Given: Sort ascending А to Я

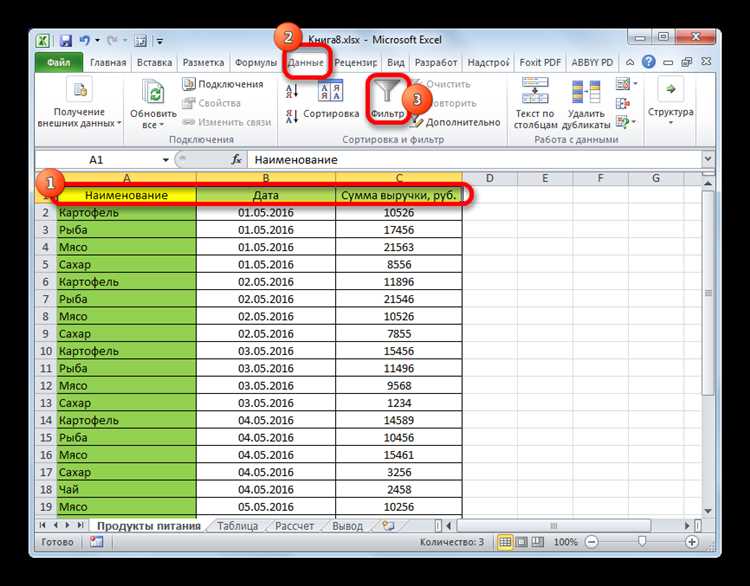Looking at the screenshot, I should [x=292, y=91].
